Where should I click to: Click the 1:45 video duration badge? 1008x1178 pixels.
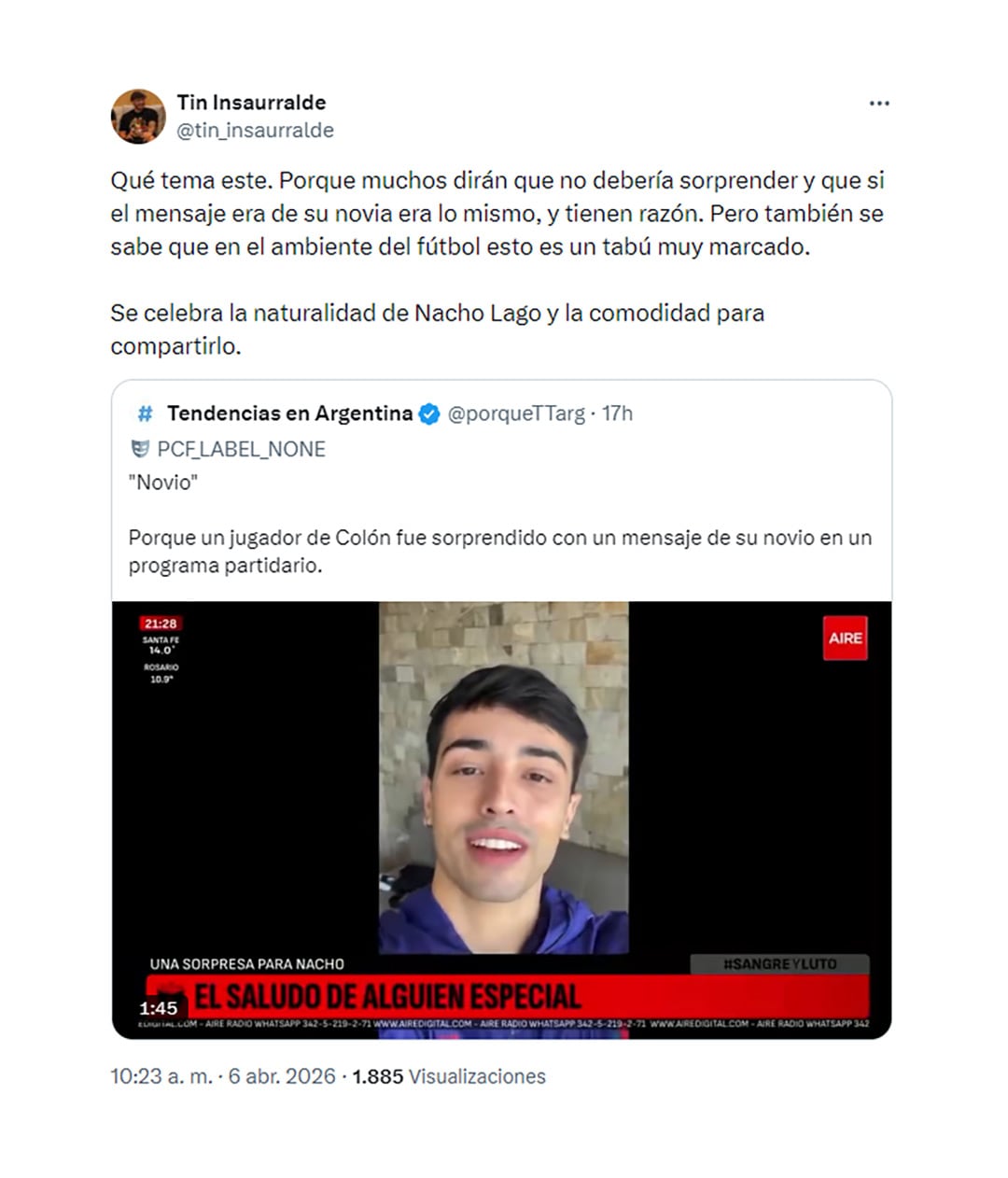(x=158, y=1008)
